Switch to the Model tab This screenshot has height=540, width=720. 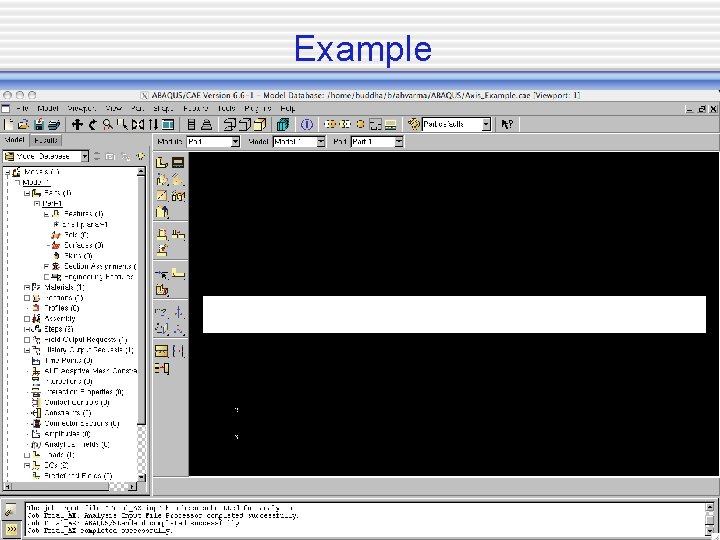15,140
